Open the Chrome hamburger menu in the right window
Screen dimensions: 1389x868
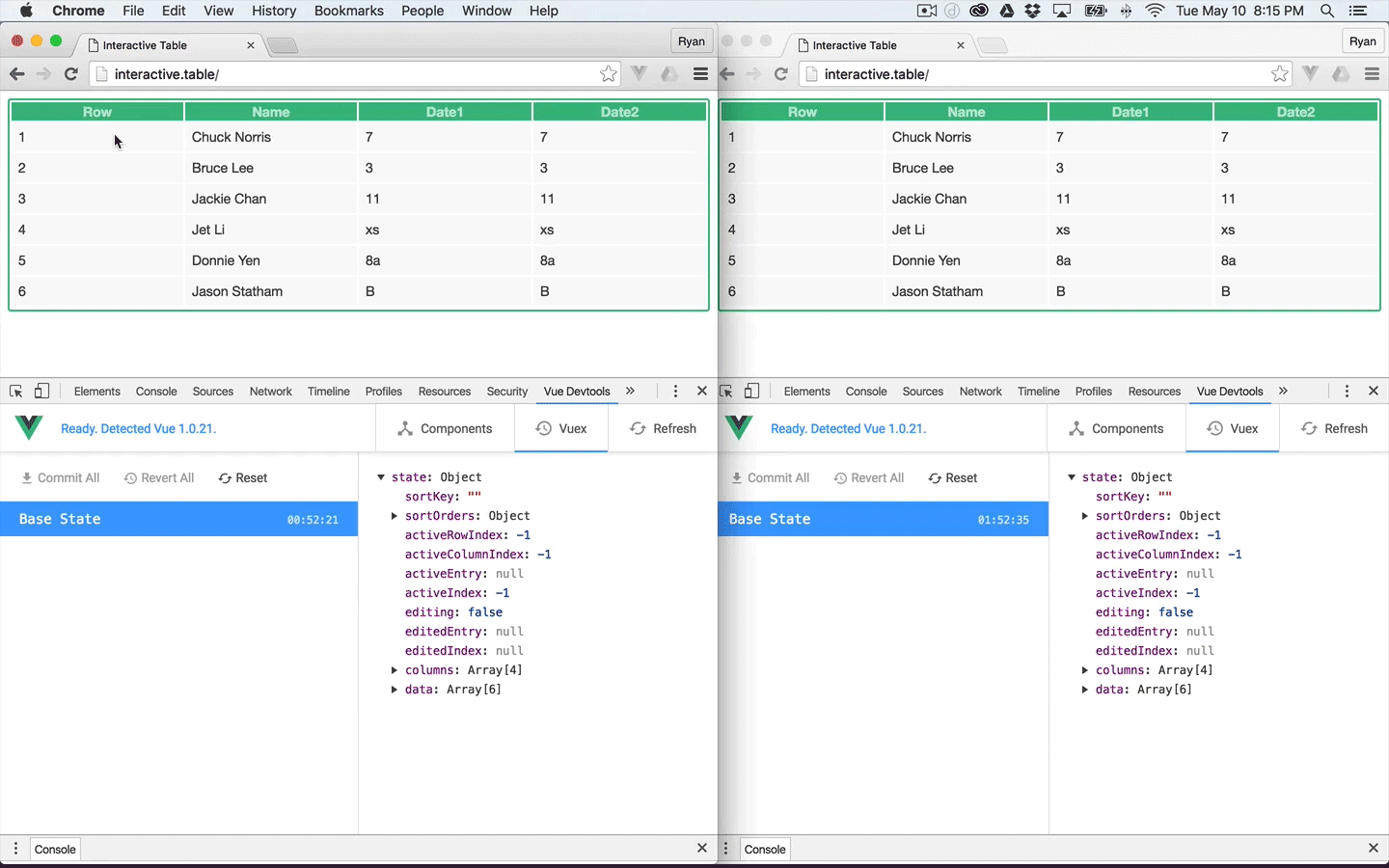(x=1372, y=74)
